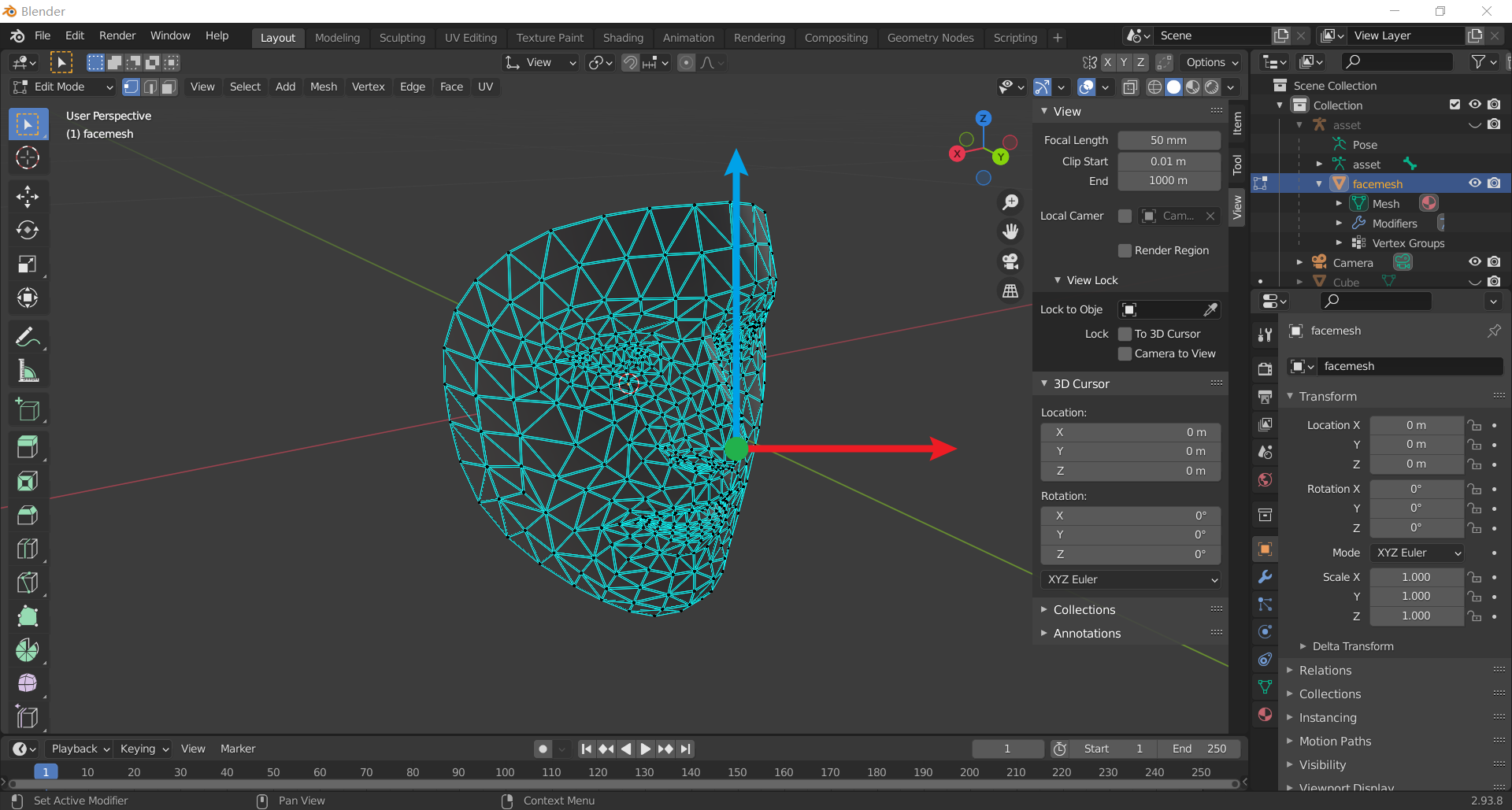Activate the Scale tool

tap(28, 264)
